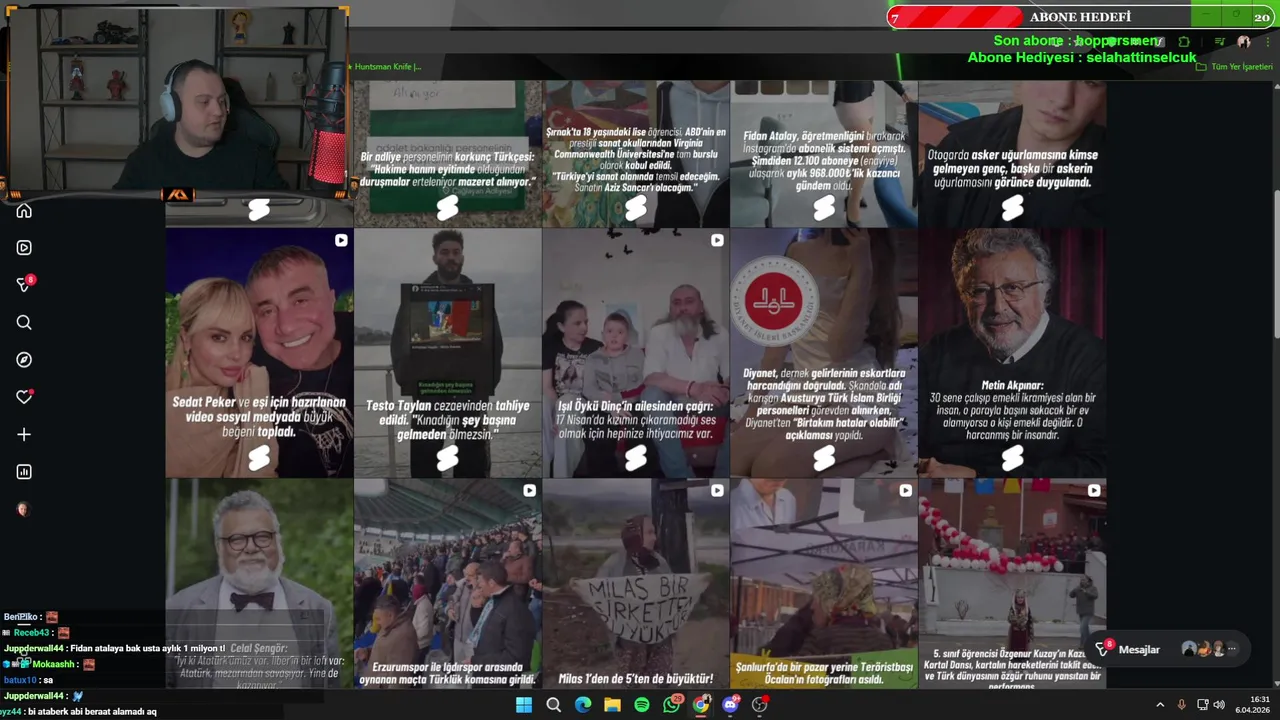
Task: Open the Explore compass icon
Action: [24, 360]
